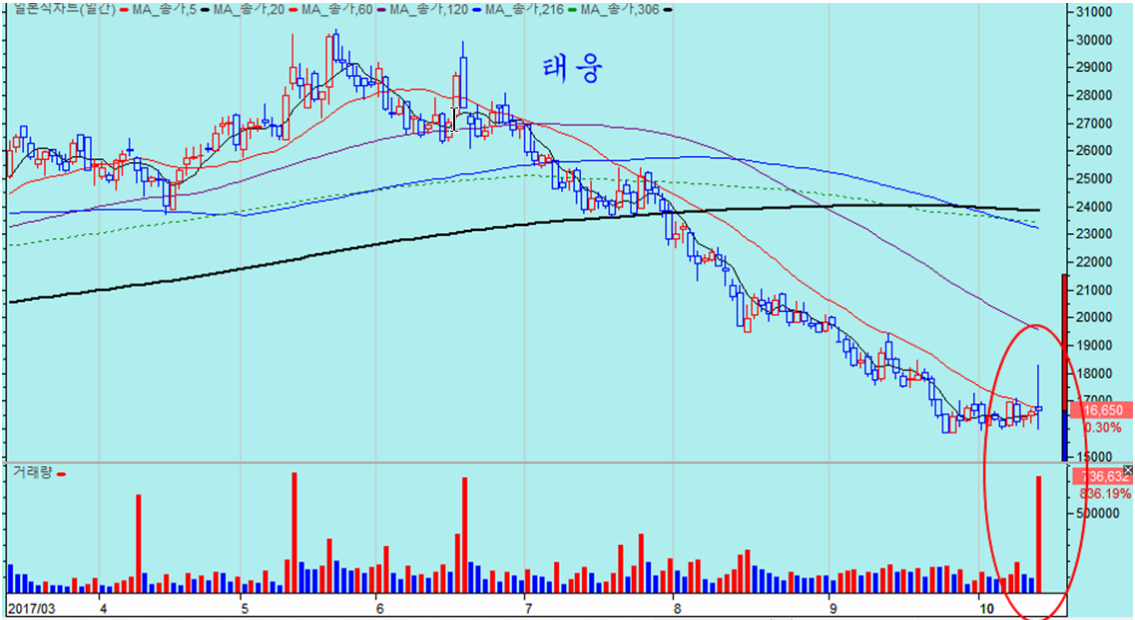Select the 2017/03 date on time axis
Image resolution: width=1135 pixels, height=620 pixels.
(30, 607)
